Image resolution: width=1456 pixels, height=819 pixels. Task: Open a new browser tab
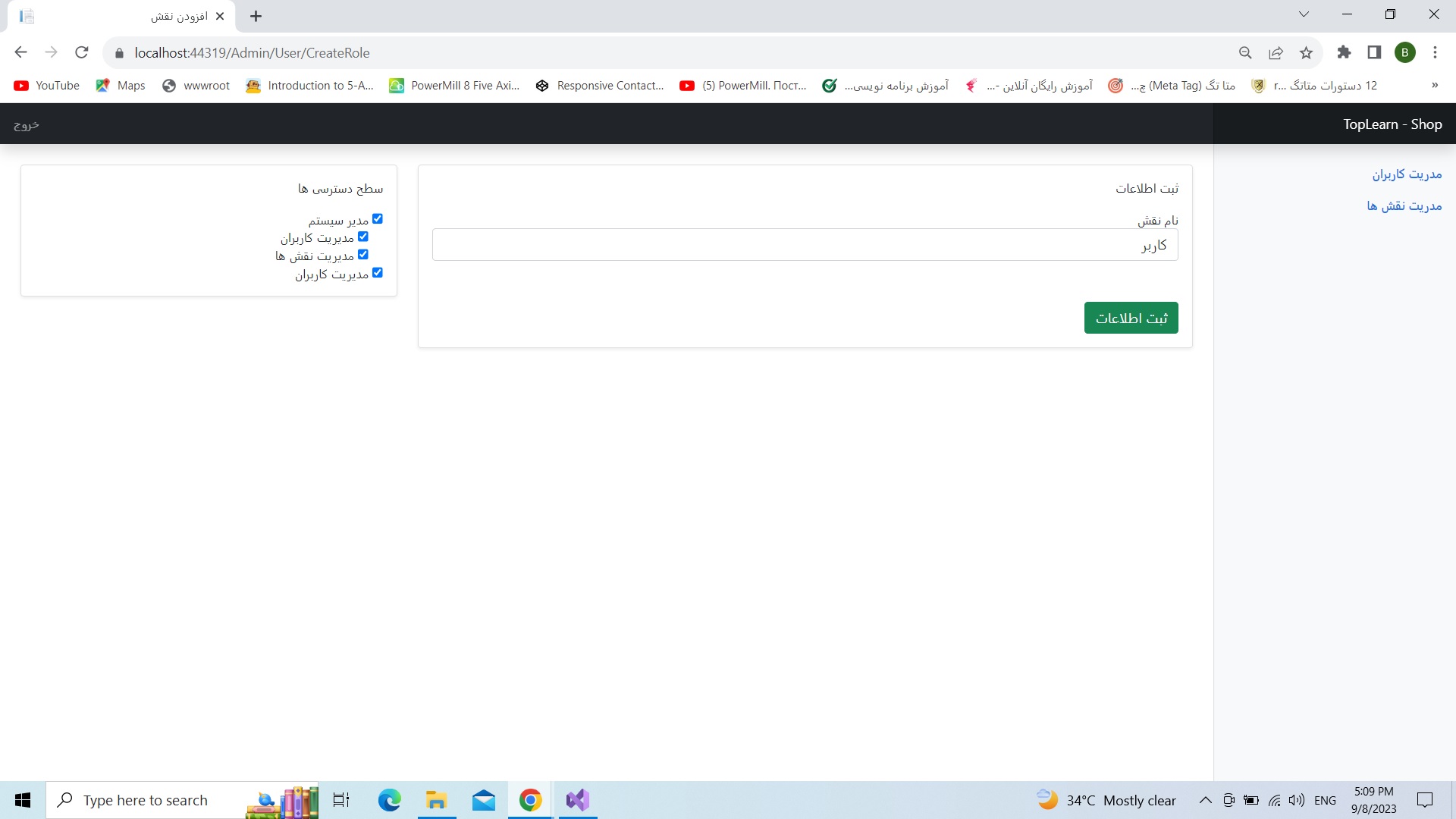[256, 16]
